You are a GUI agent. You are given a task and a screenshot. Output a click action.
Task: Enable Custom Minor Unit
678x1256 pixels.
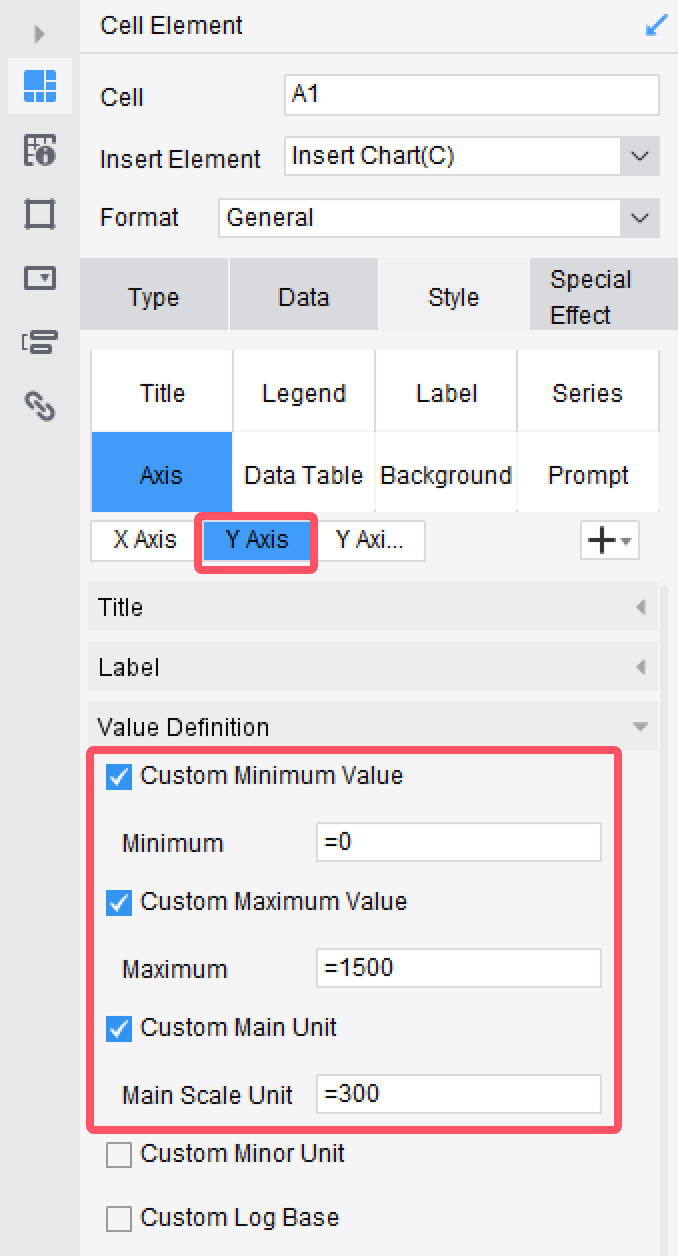tap(119, 1154)
